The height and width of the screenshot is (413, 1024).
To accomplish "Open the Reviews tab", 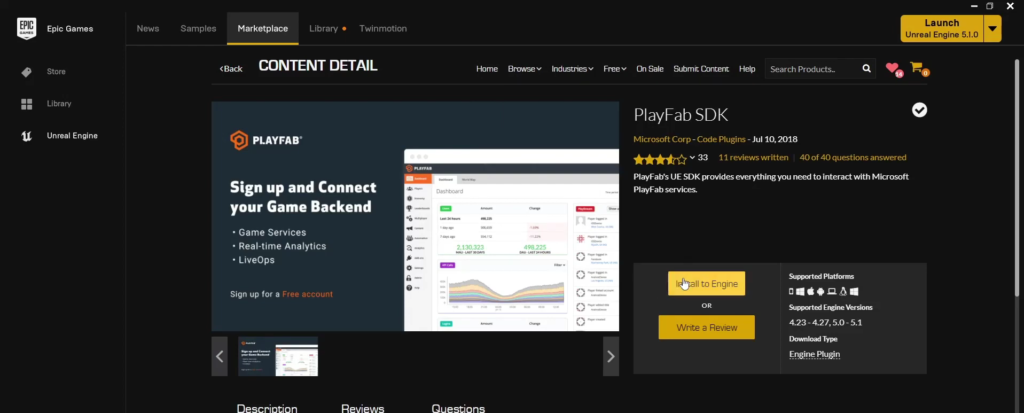I will tap(362, 408).
